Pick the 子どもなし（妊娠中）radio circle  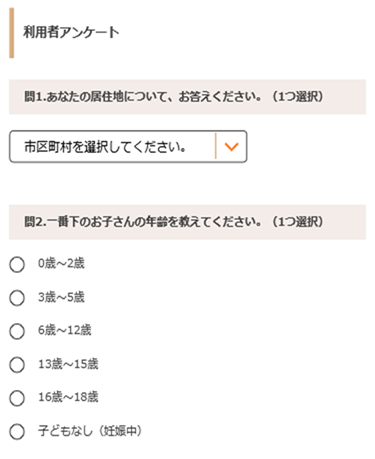(17, 432)
